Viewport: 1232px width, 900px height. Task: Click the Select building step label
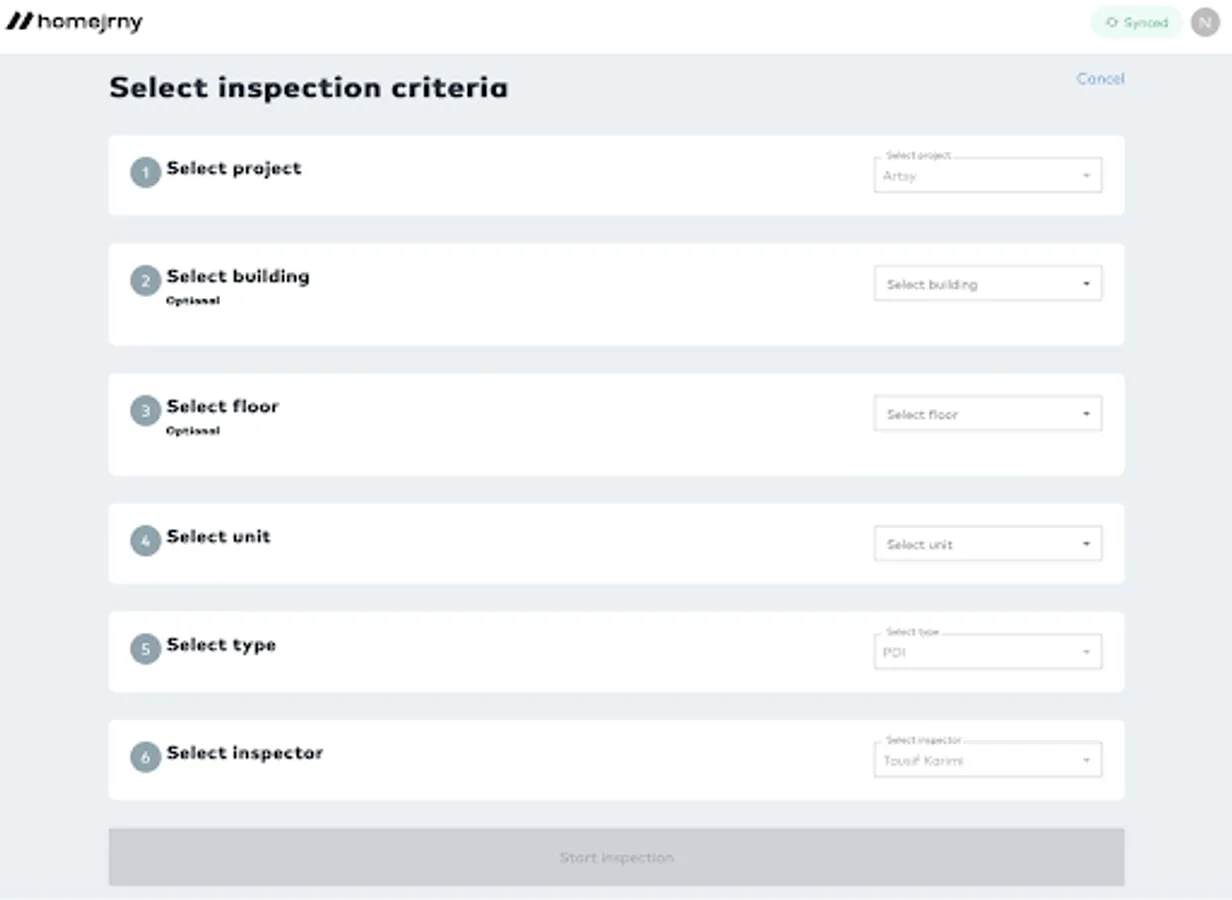[x=238, y=277]
